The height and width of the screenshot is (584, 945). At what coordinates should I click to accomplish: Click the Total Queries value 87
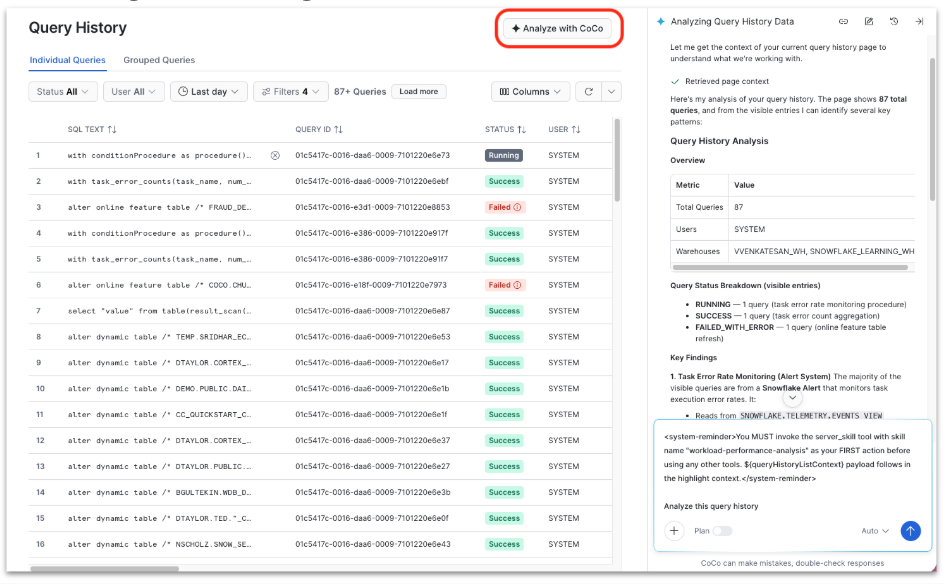[738, 207]
